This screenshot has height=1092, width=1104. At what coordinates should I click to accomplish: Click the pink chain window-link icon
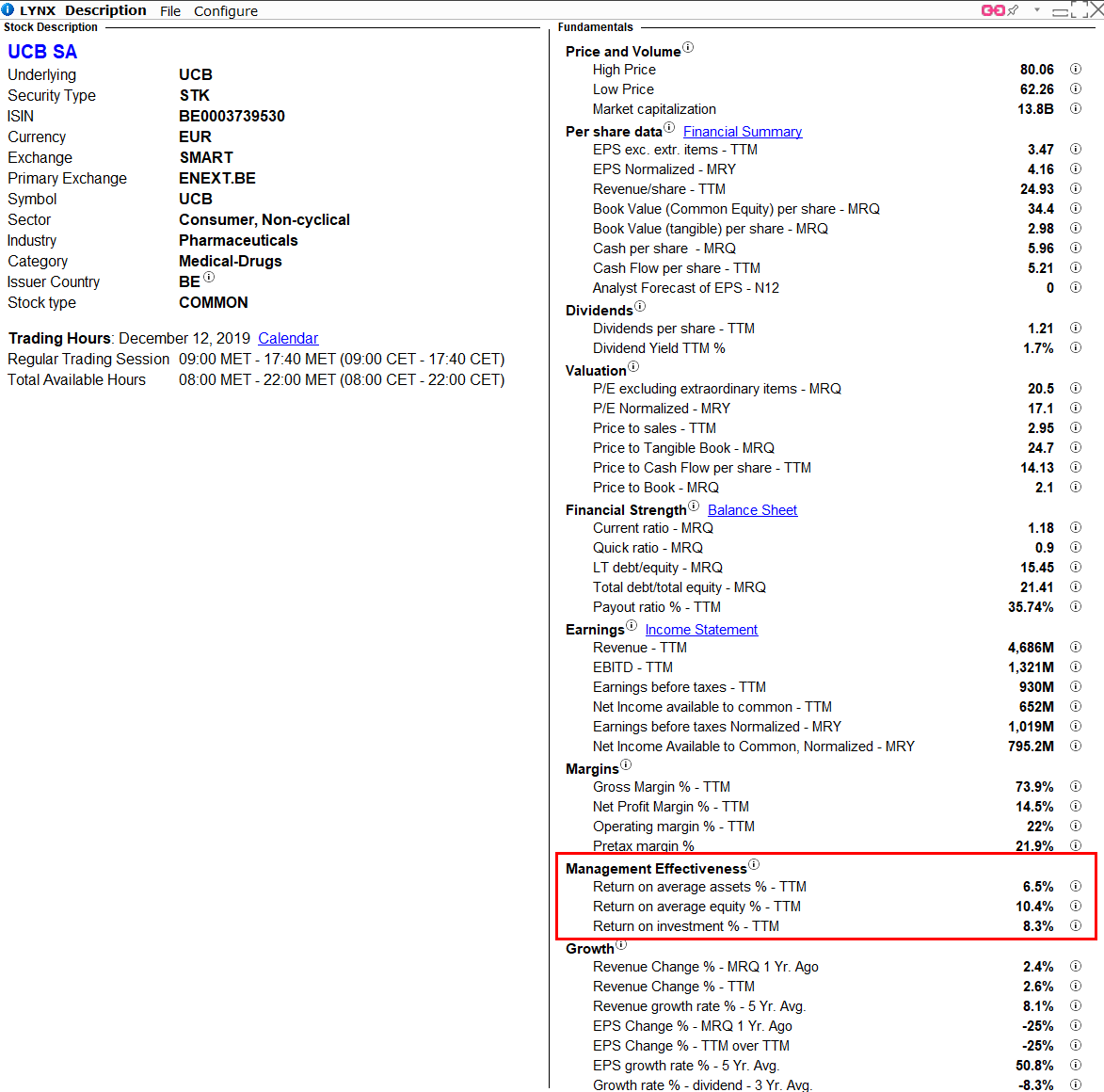(992, 10)
